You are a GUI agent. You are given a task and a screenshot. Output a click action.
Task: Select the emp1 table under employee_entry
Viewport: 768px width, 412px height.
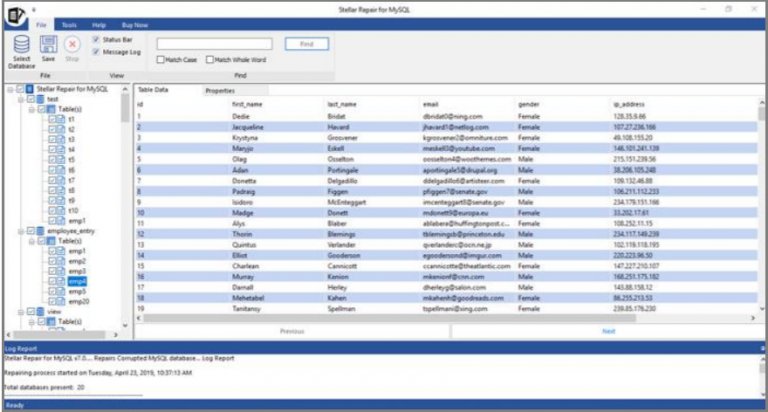click(77, 251)
